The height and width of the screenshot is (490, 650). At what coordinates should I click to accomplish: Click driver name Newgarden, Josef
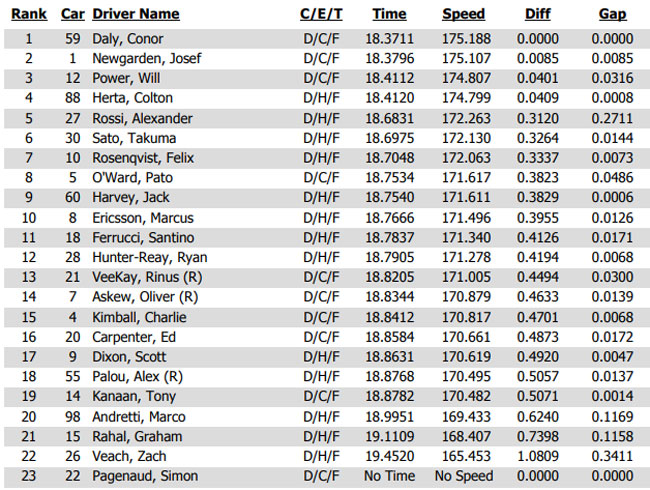tap(146, 58)
